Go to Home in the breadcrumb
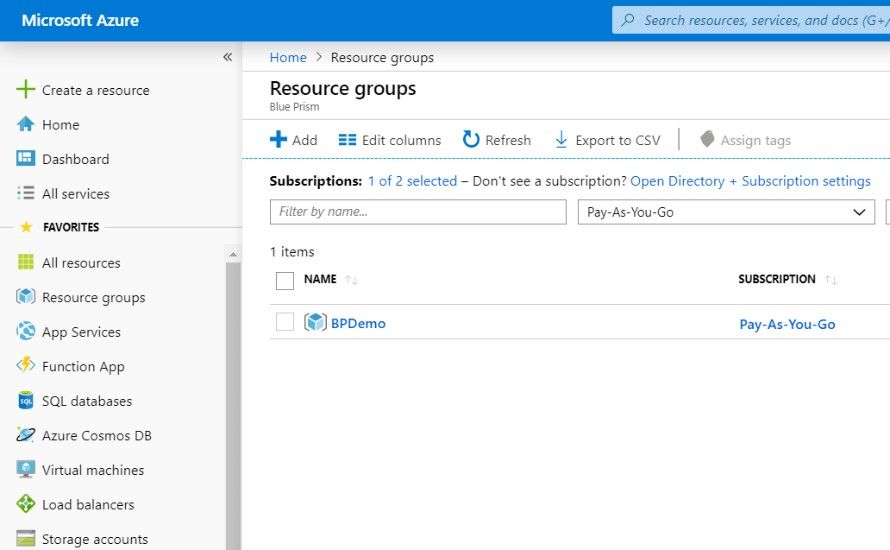Viewport: 890px width, 550px height. tap(288, 57)
